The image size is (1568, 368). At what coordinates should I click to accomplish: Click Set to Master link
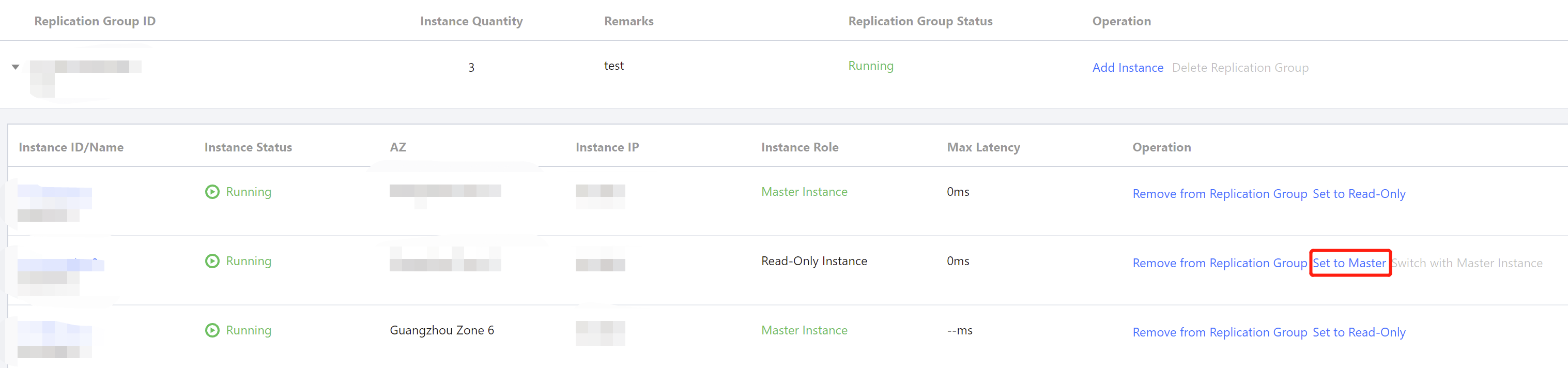1349,263
